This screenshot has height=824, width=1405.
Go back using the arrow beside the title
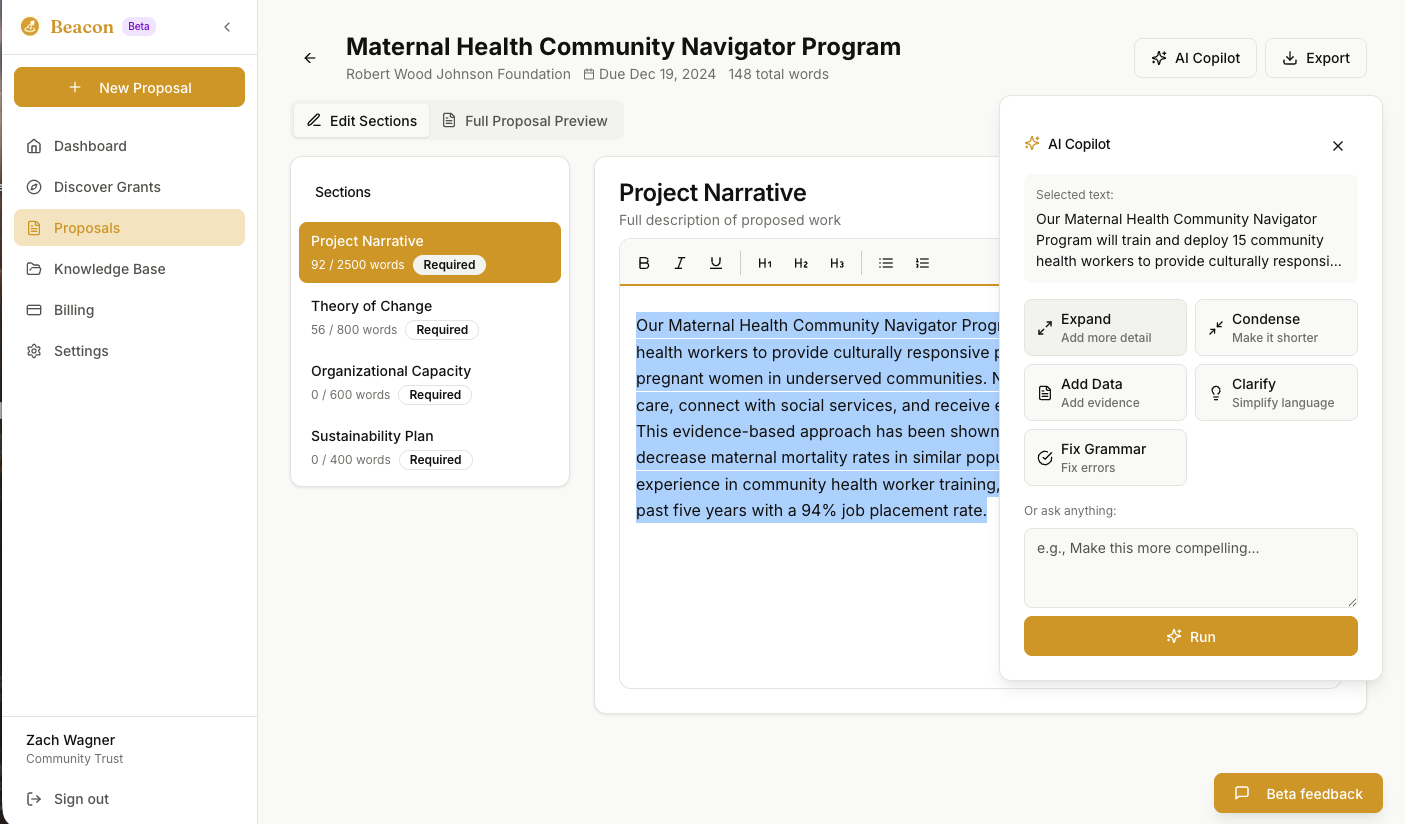click(x=310, y=58)
